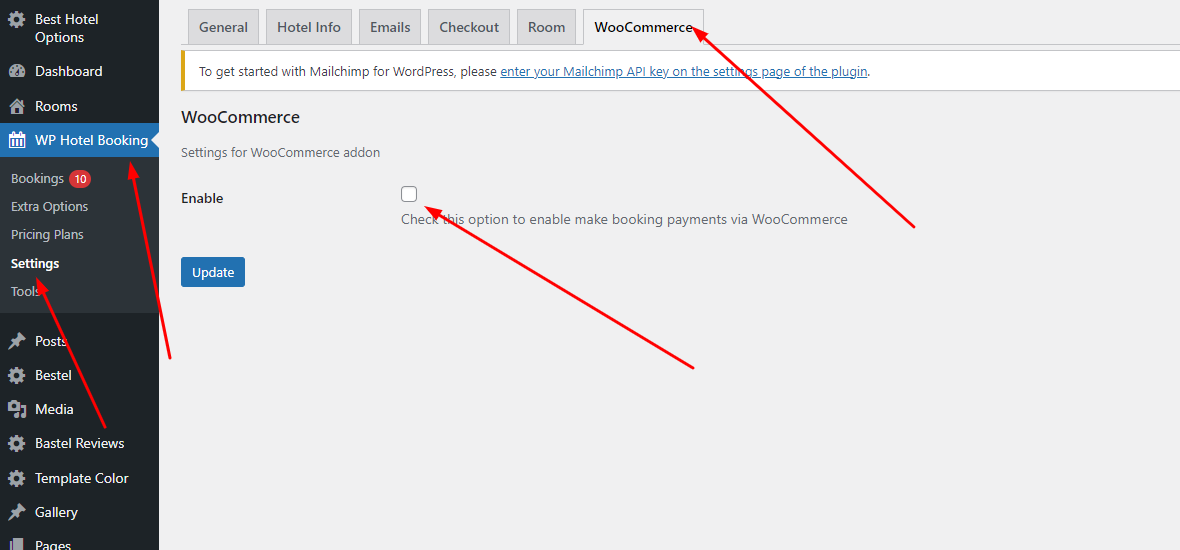Select the WooCommerce tab
The height and width of the screenshot is (550, 1180).
click(643, 27)
